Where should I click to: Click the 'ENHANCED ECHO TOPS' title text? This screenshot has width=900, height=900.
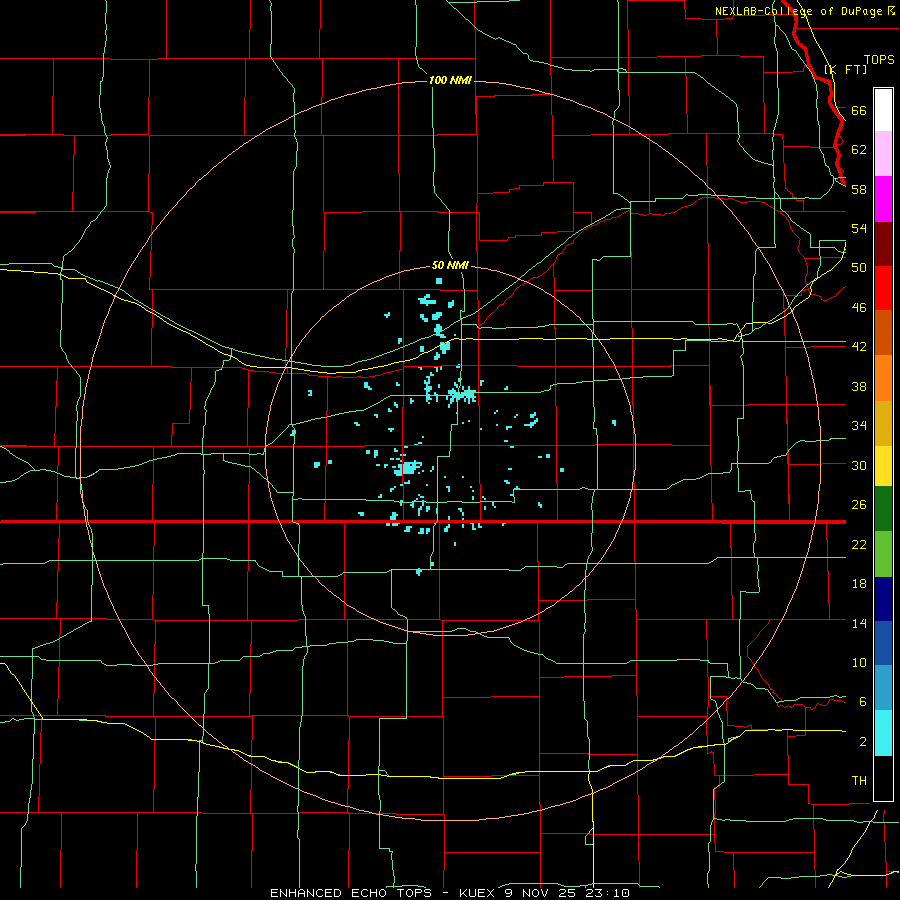(350, 893)
